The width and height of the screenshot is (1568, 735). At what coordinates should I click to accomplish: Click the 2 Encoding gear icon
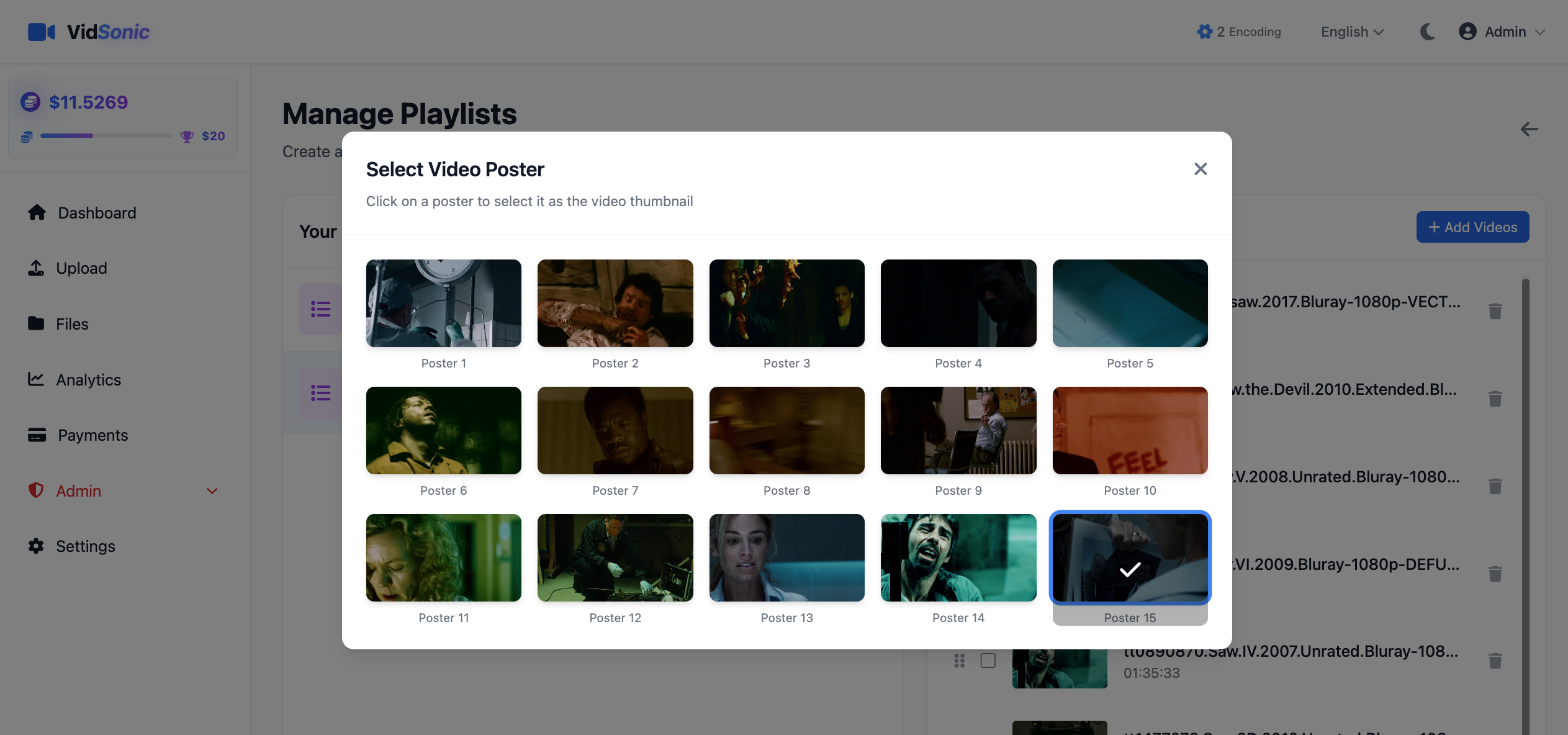pyautogui.click(x=1204, y=32)
